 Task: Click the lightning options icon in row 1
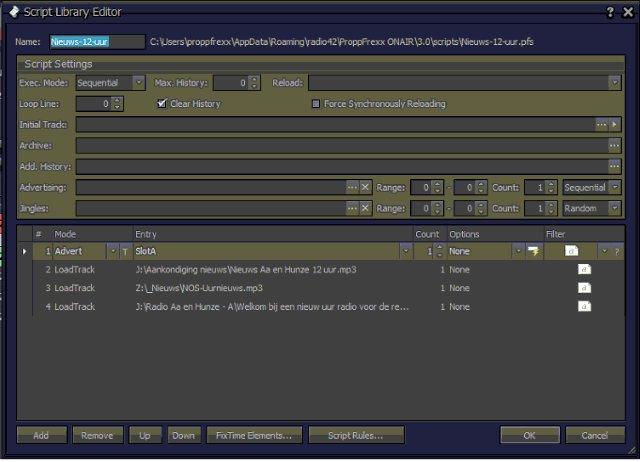tap(534, 251)
